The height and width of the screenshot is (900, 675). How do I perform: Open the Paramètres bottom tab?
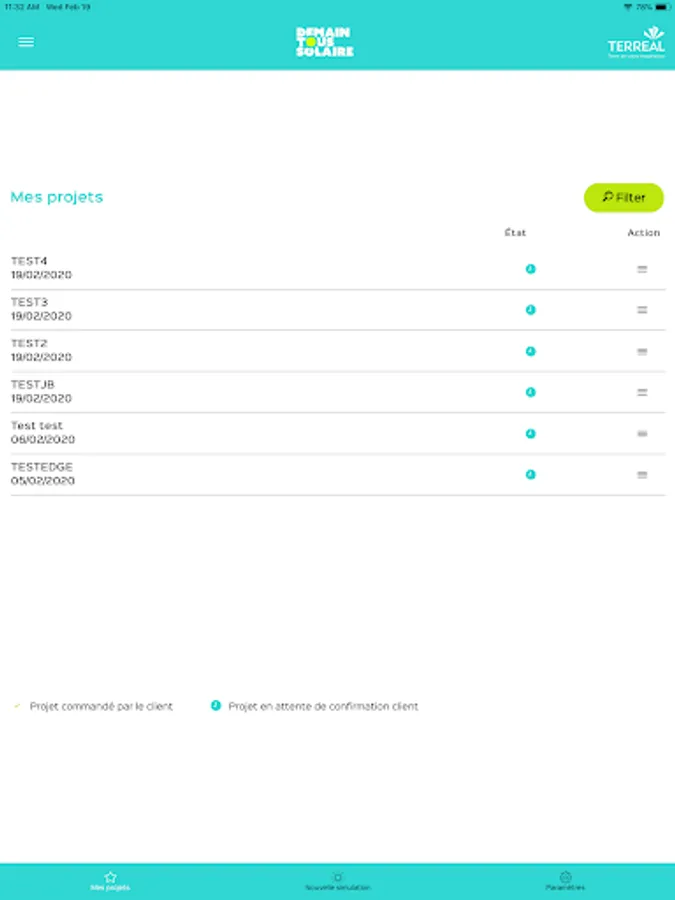click(x=565, y=881)
